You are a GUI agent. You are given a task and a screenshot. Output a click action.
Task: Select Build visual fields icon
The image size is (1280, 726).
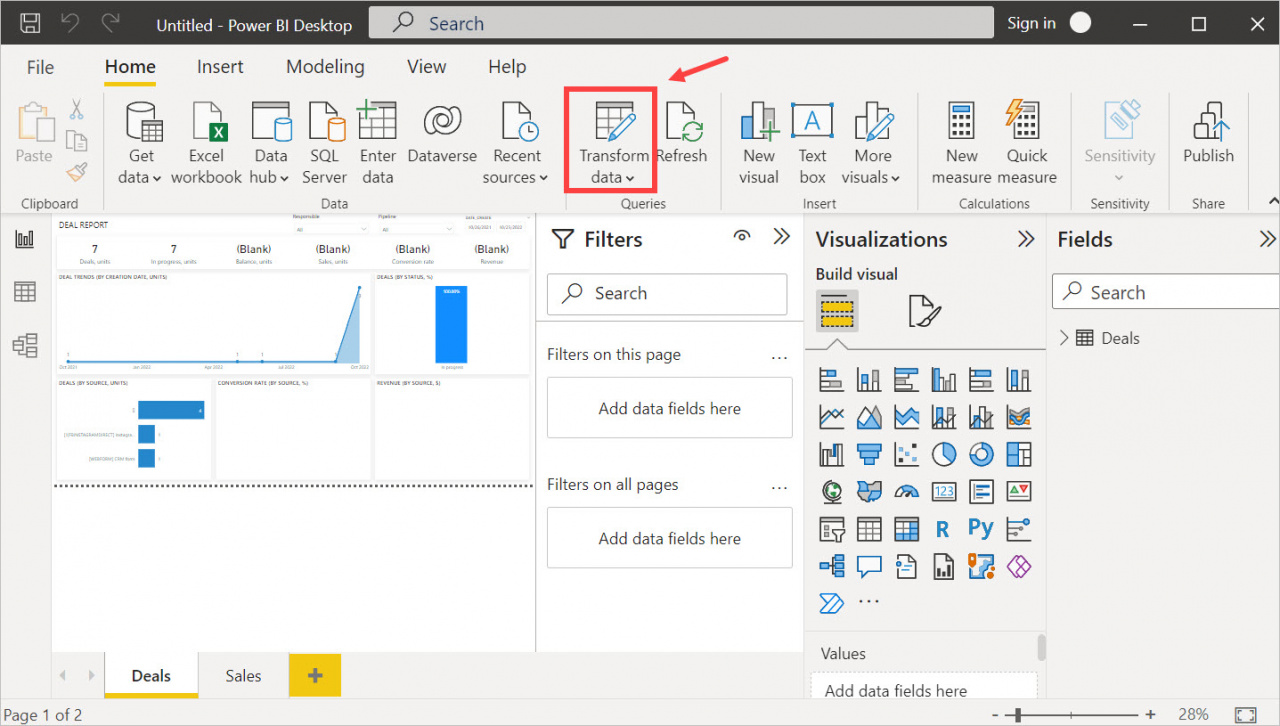[x=837, y=311]
